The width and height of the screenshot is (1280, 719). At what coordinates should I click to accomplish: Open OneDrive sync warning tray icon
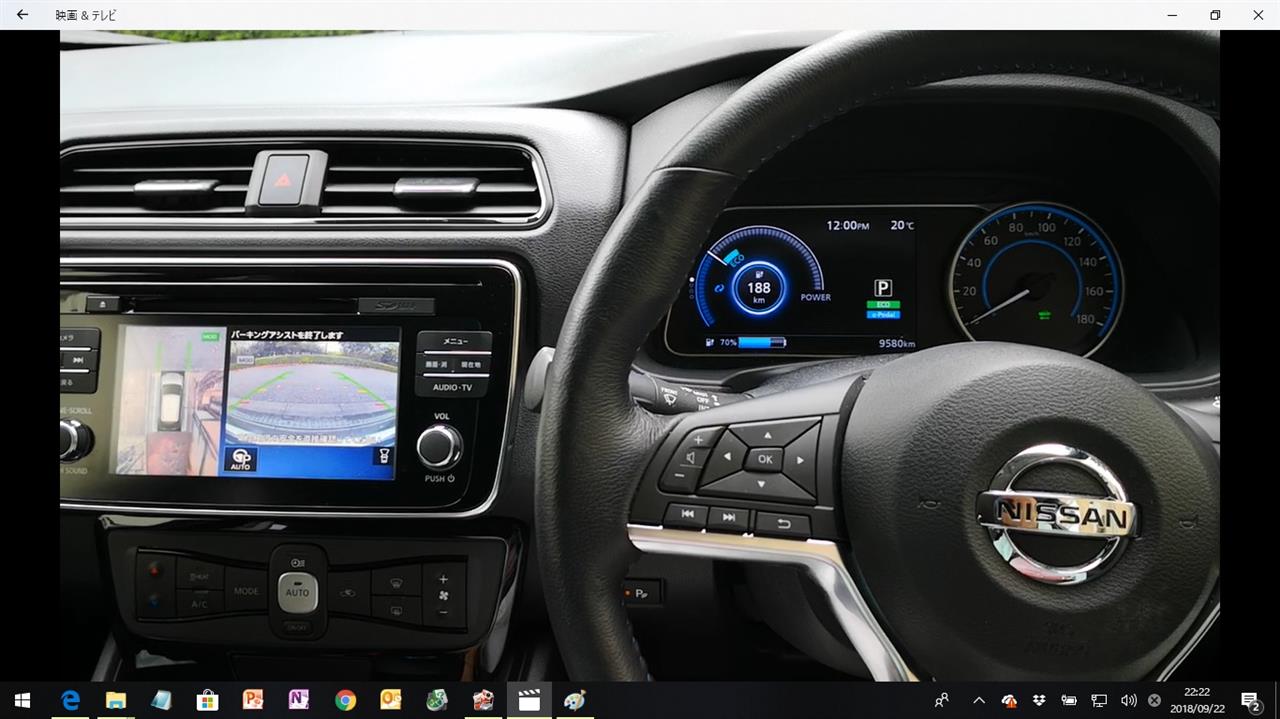pyautogui.click(x=1009, y=700)
